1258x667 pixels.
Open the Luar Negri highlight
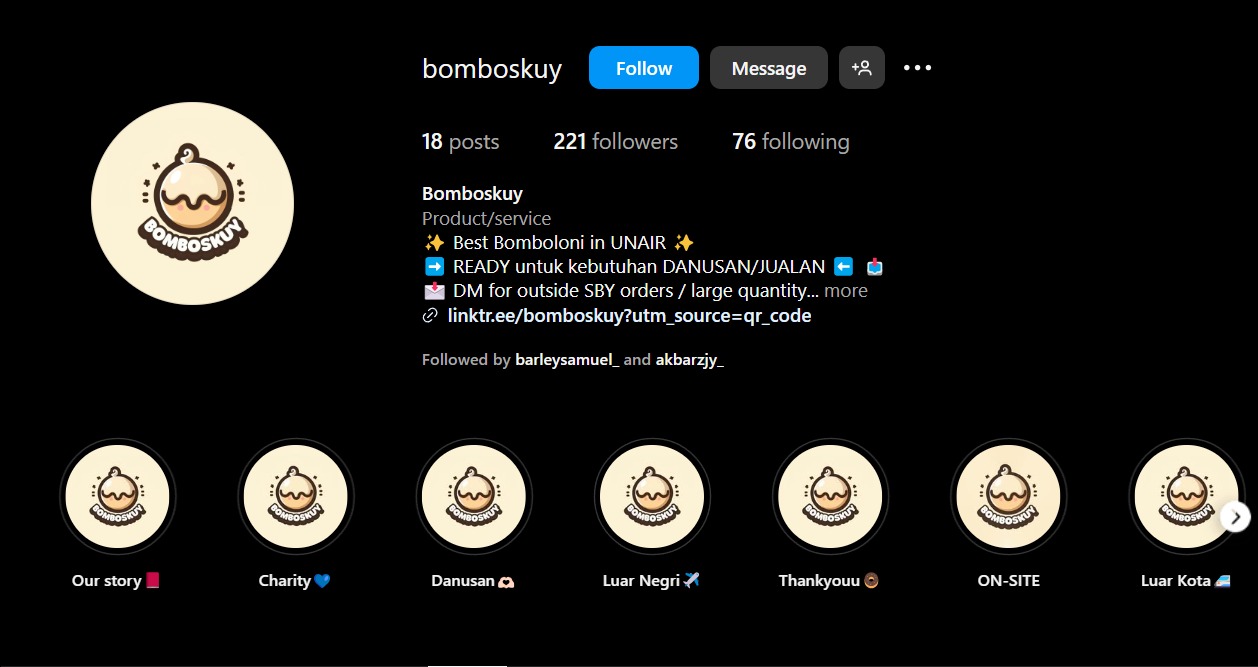652,497
